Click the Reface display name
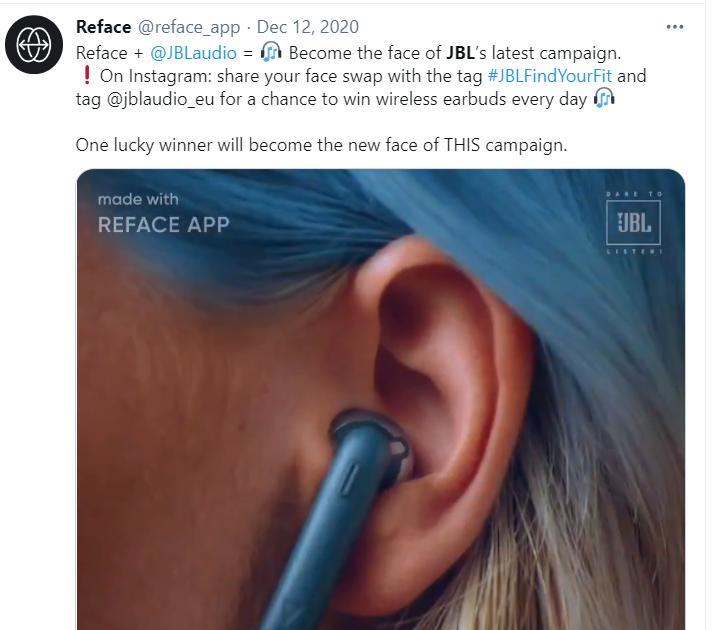Screen dimensions: 718x630 point(103,27)
